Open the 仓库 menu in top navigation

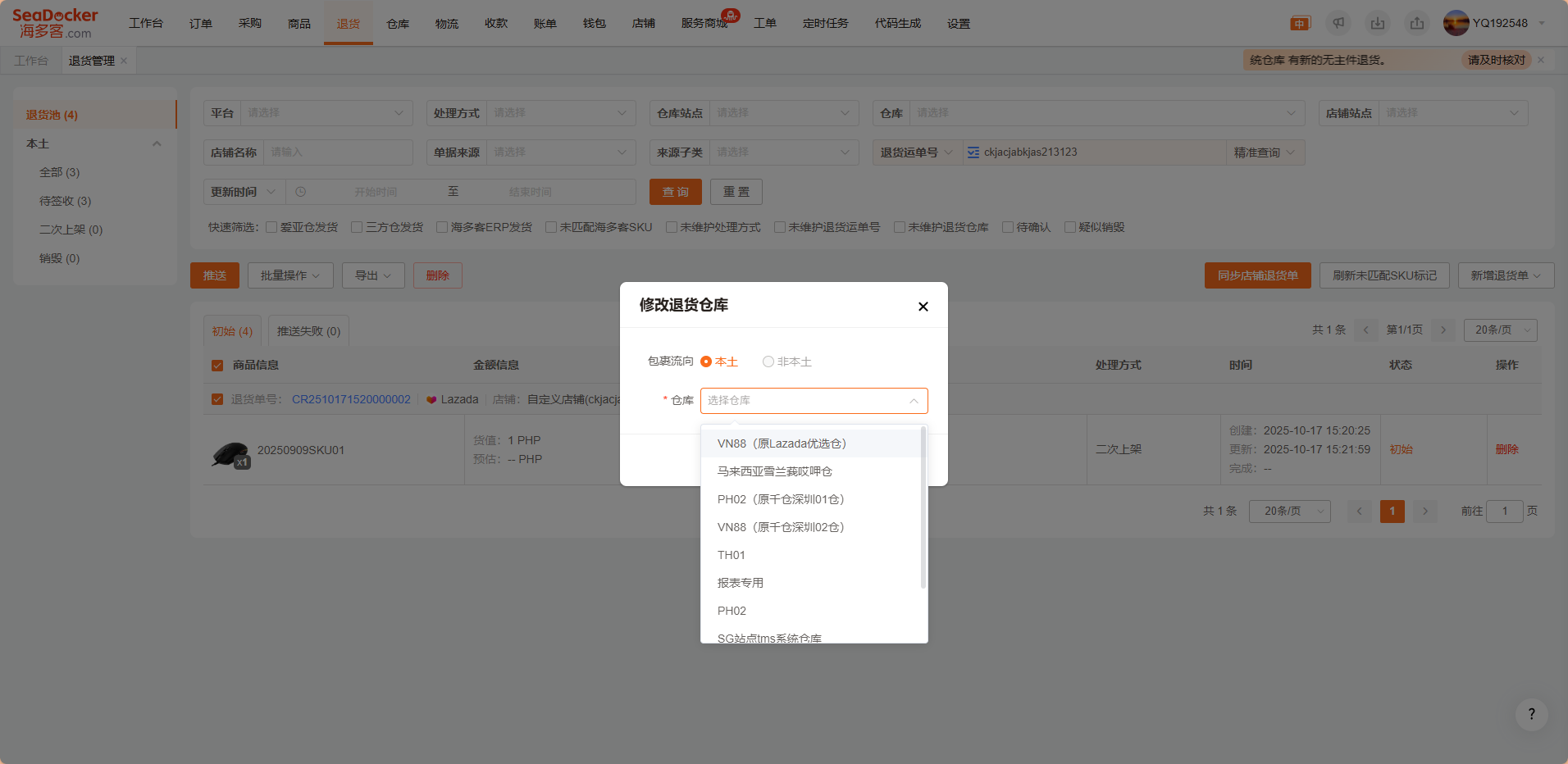tap(398, 24)
